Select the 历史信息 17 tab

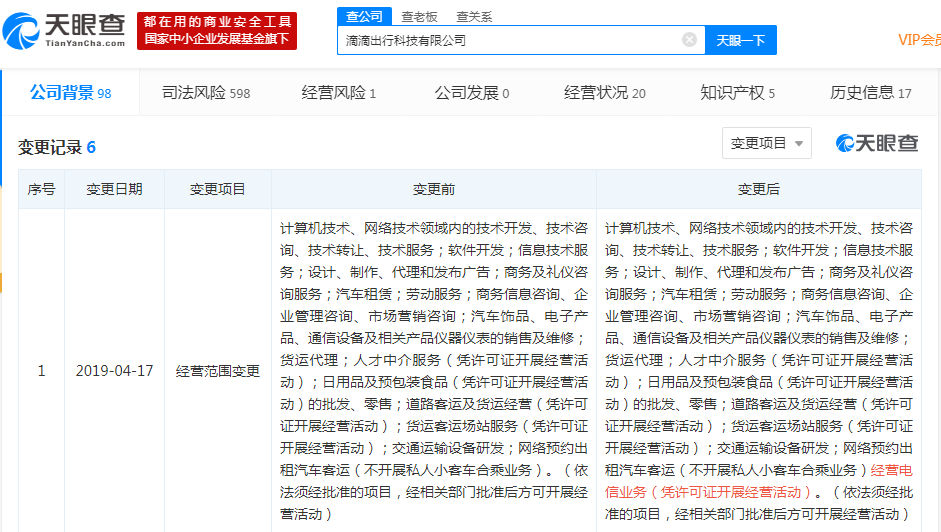coord(871,92)
